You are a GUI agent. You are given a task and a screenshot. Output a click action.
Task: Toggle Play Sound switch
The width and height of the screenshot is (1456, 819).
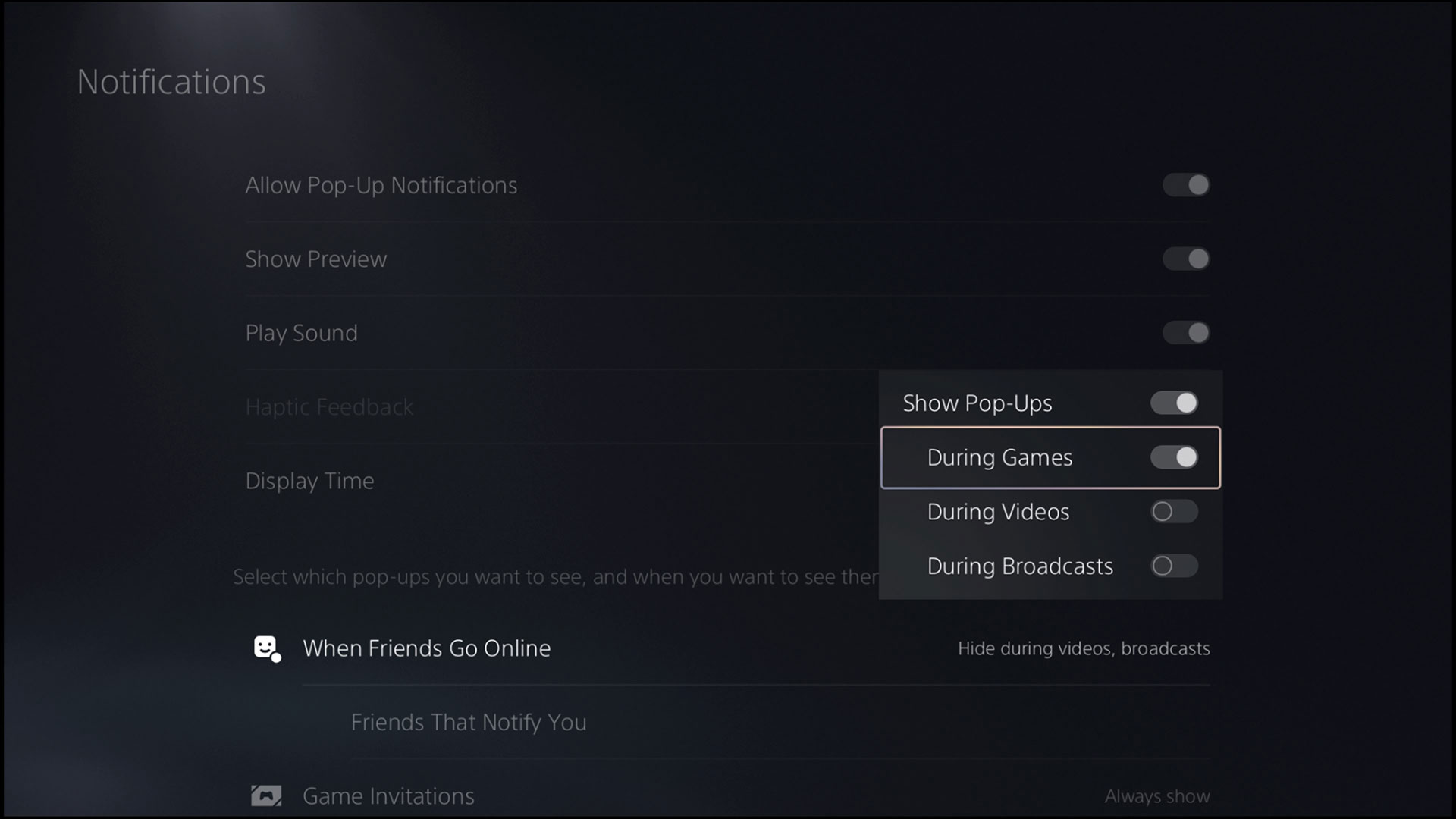1186,332
